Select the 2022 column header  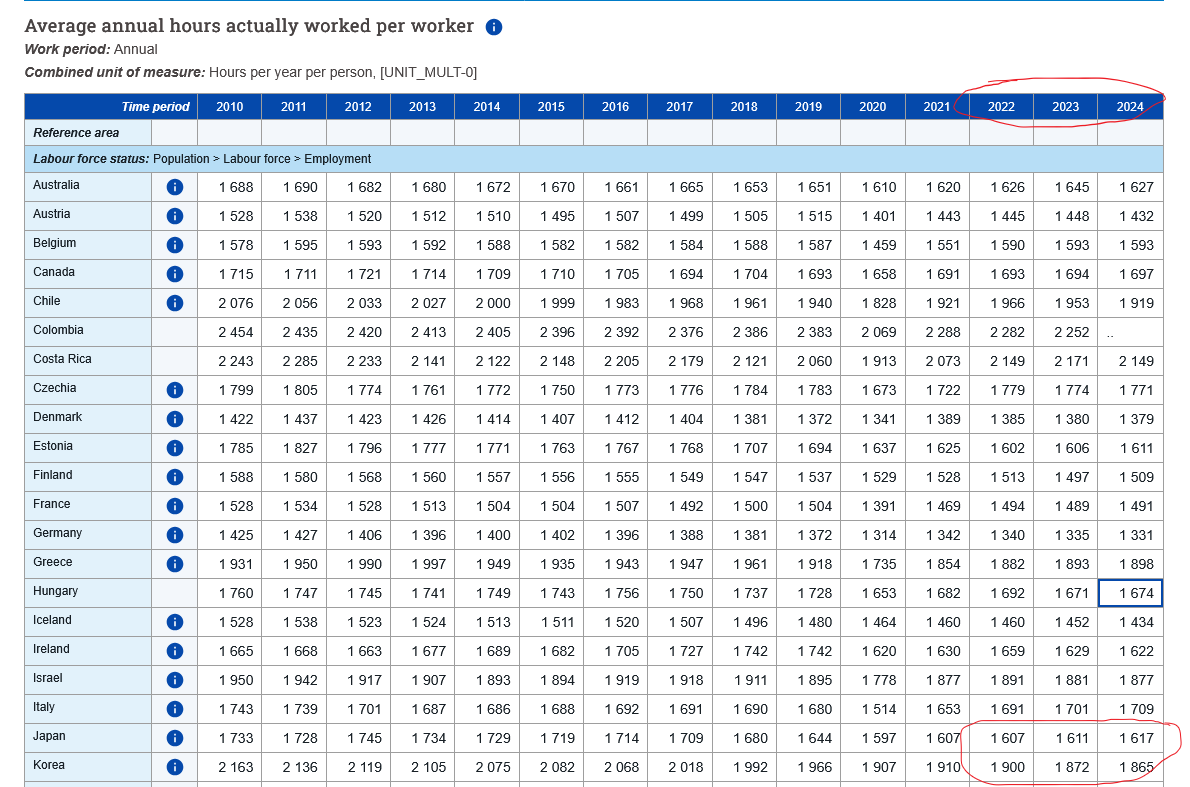click(x=1001, y=106)
